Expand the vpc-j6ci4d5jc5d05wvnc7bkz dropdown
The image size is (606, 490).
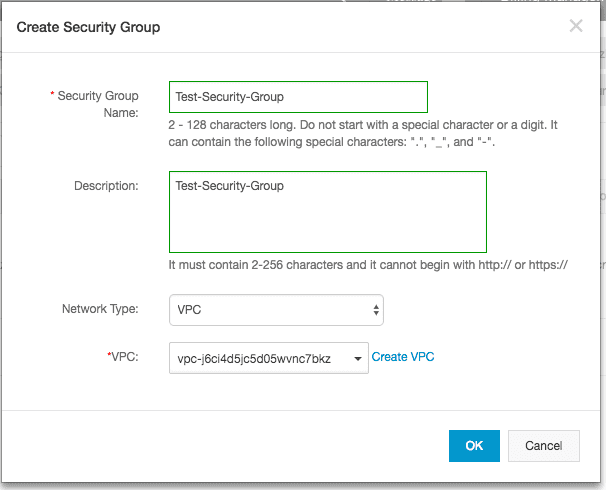click(269, 358)
